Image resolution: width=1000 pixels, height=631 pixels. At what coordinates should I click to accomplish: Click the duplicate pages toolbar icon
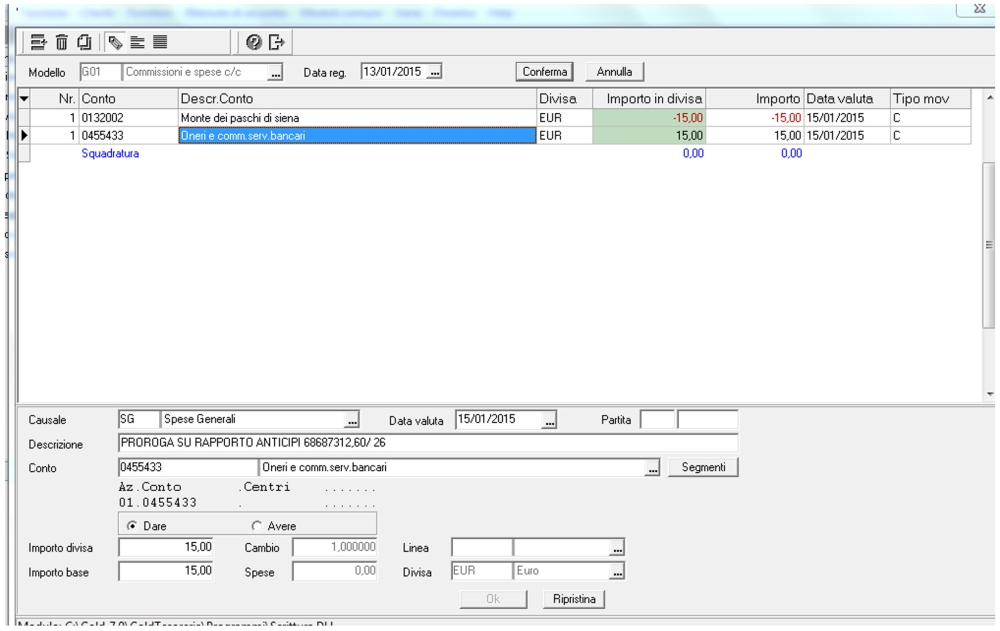(84, 42)
